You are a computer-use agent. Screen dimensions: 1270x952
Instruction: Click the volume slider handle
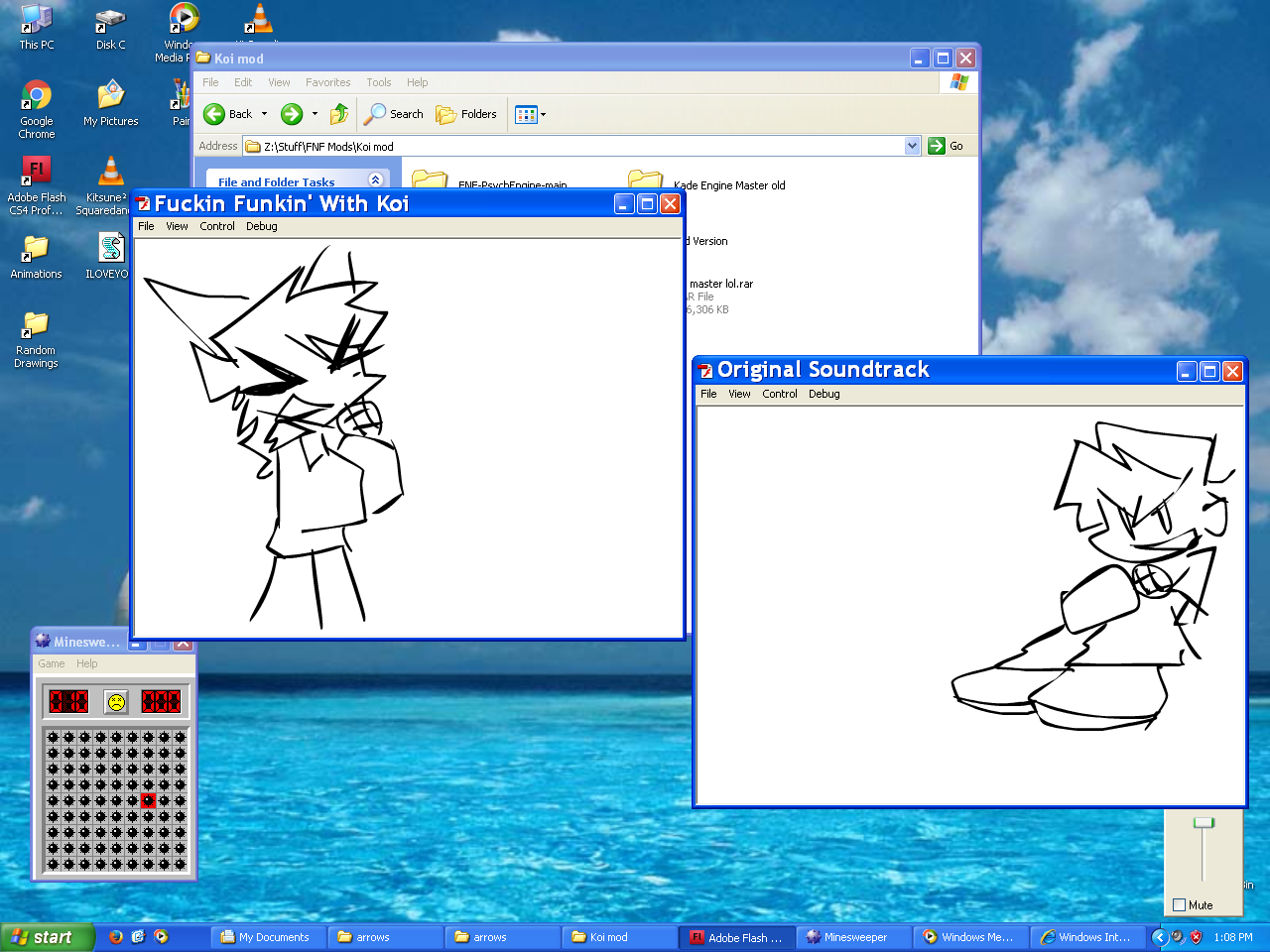click(x=1204, y=823)
